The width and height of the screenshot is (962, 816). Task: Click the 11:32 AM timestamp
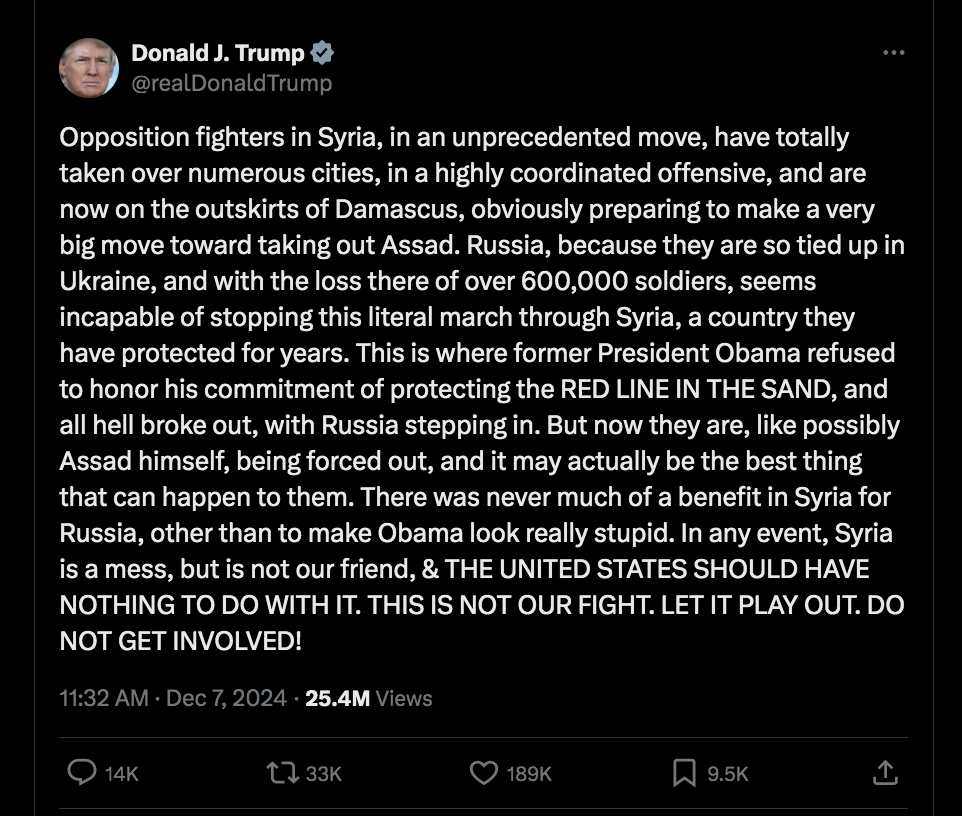pyautogui.click(x=104, y=698)
